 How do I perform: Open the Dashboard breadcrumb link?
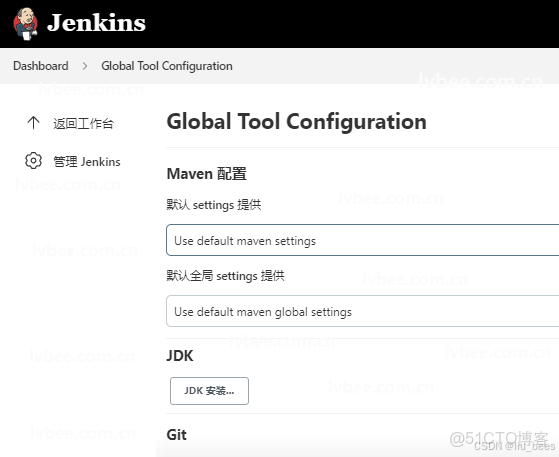[41, 66]
